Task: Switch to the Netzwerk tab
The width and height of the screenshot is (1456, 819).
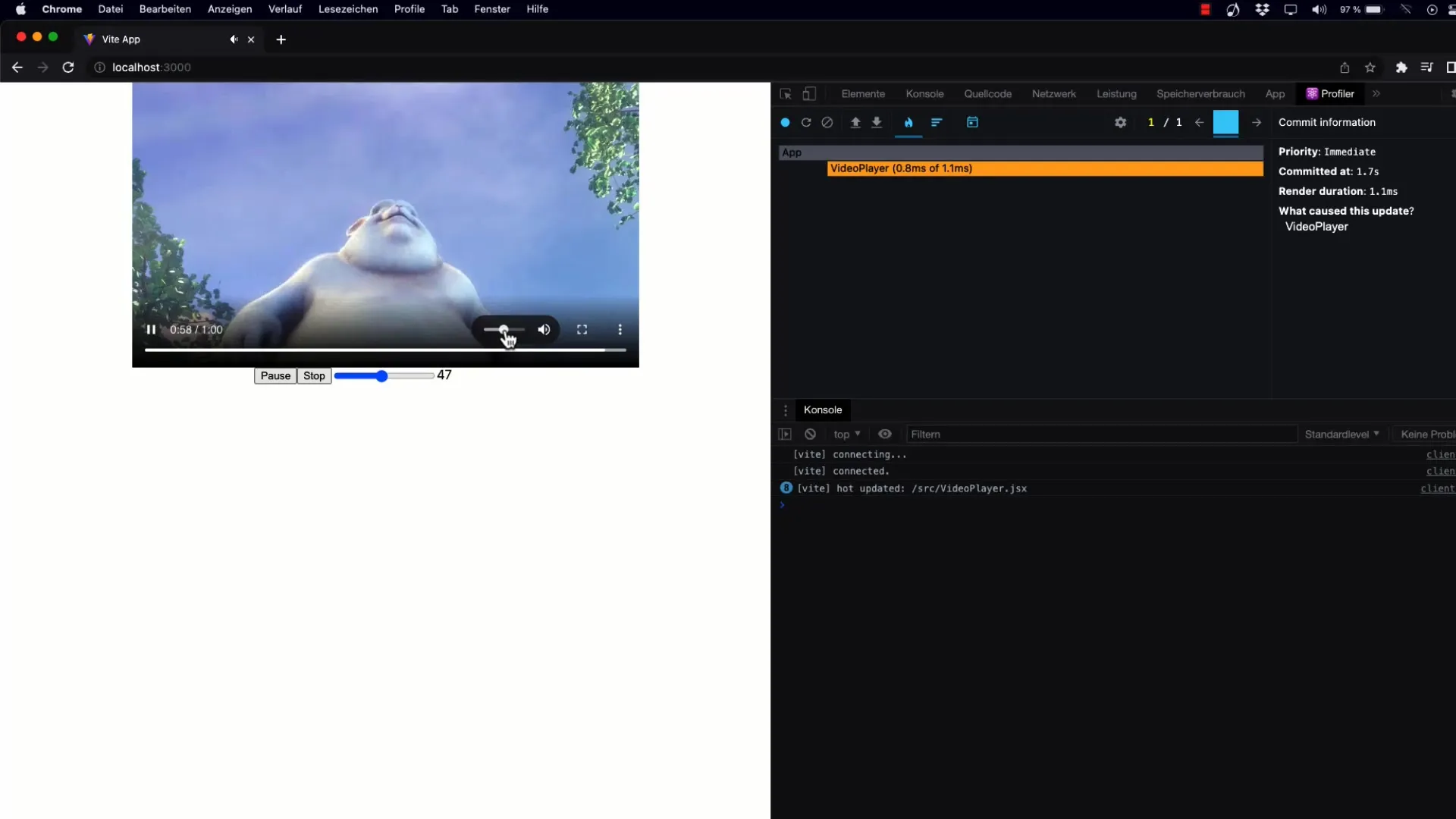Action: coord(1053,94)
